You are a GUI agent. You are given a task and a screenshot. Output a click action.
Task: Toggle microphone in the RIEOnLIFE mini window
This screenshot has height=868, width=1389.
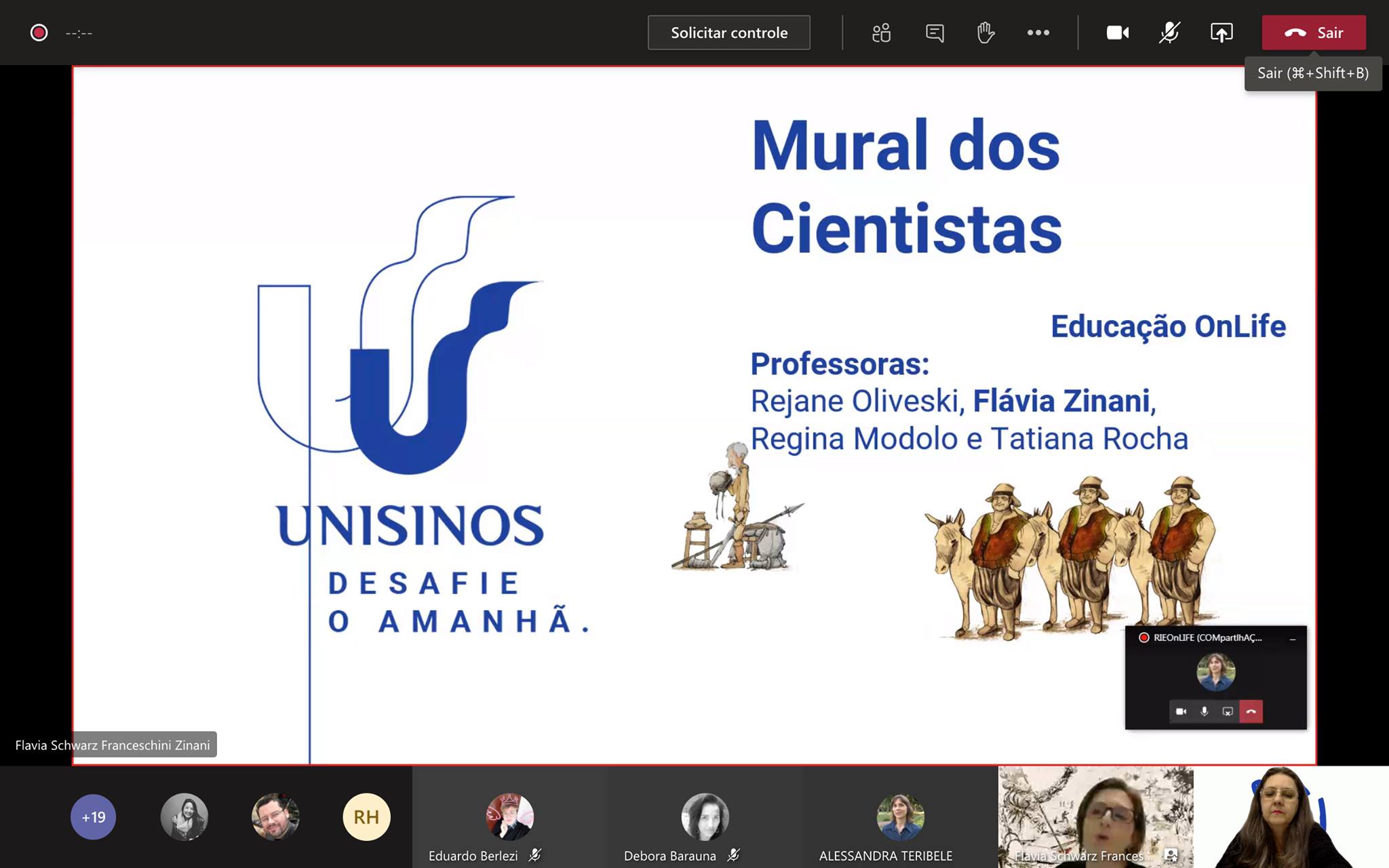point(1205,711)
